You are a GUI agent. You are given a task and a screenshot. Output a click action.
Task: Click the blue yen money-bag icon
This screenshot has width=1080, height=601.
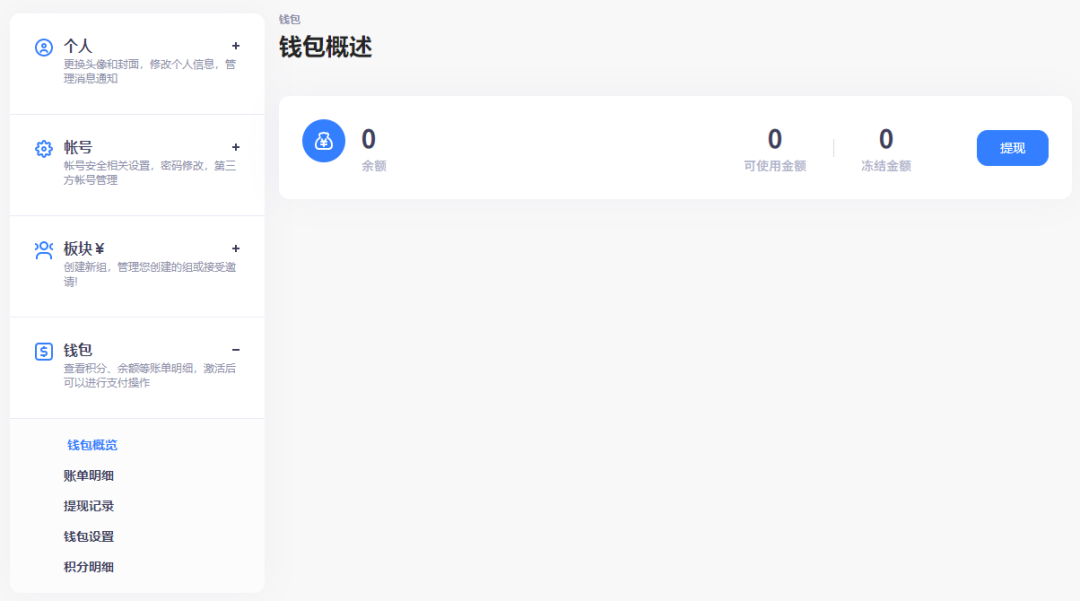323,141
